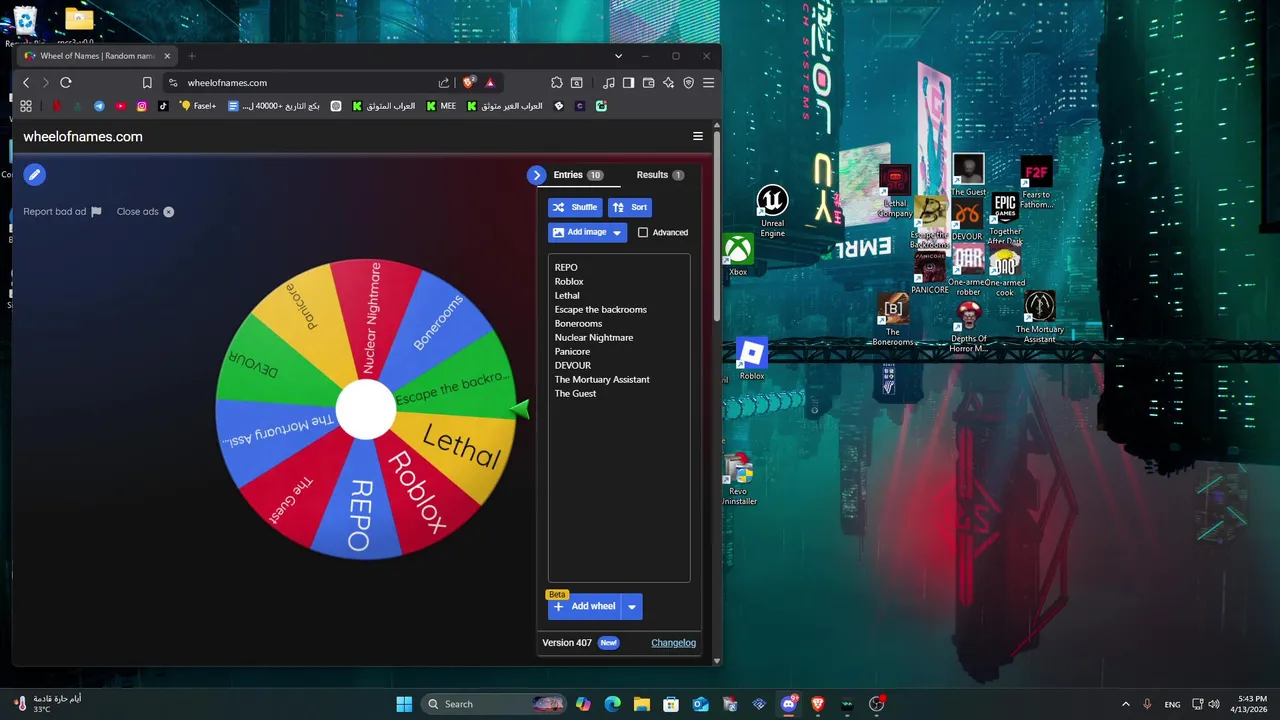Select The Mortuary Assistant desktop shortcut

pos(1040,318)
